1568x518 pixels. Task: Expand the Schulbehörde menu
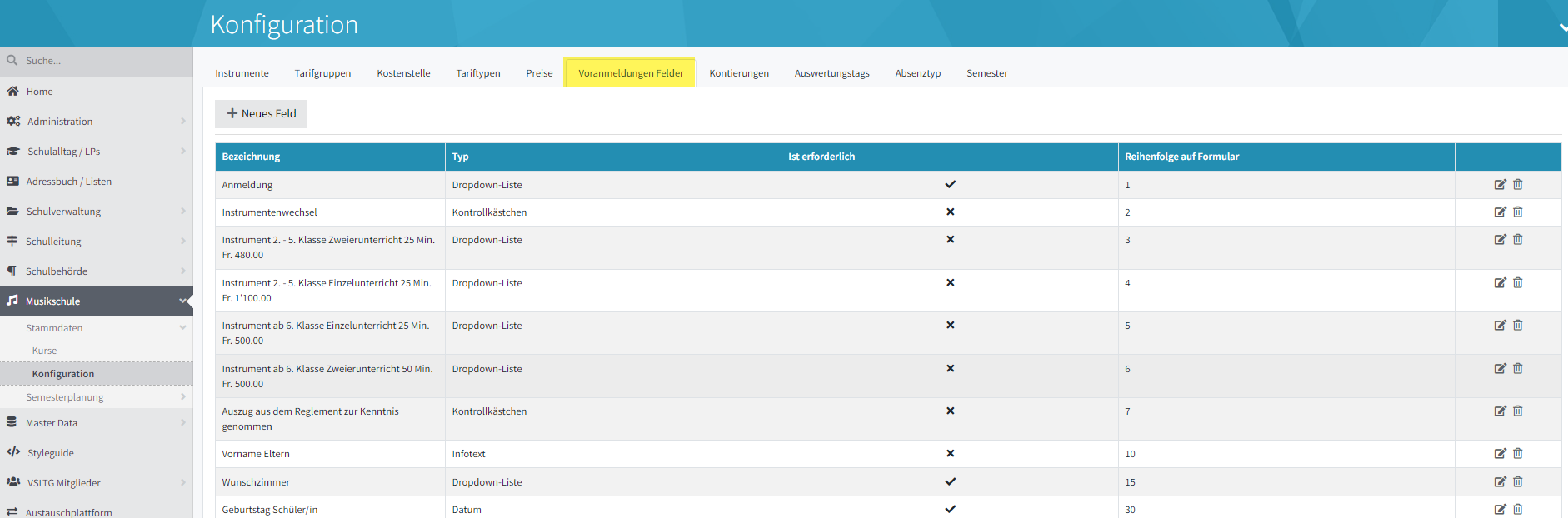[x=182, y=271]
